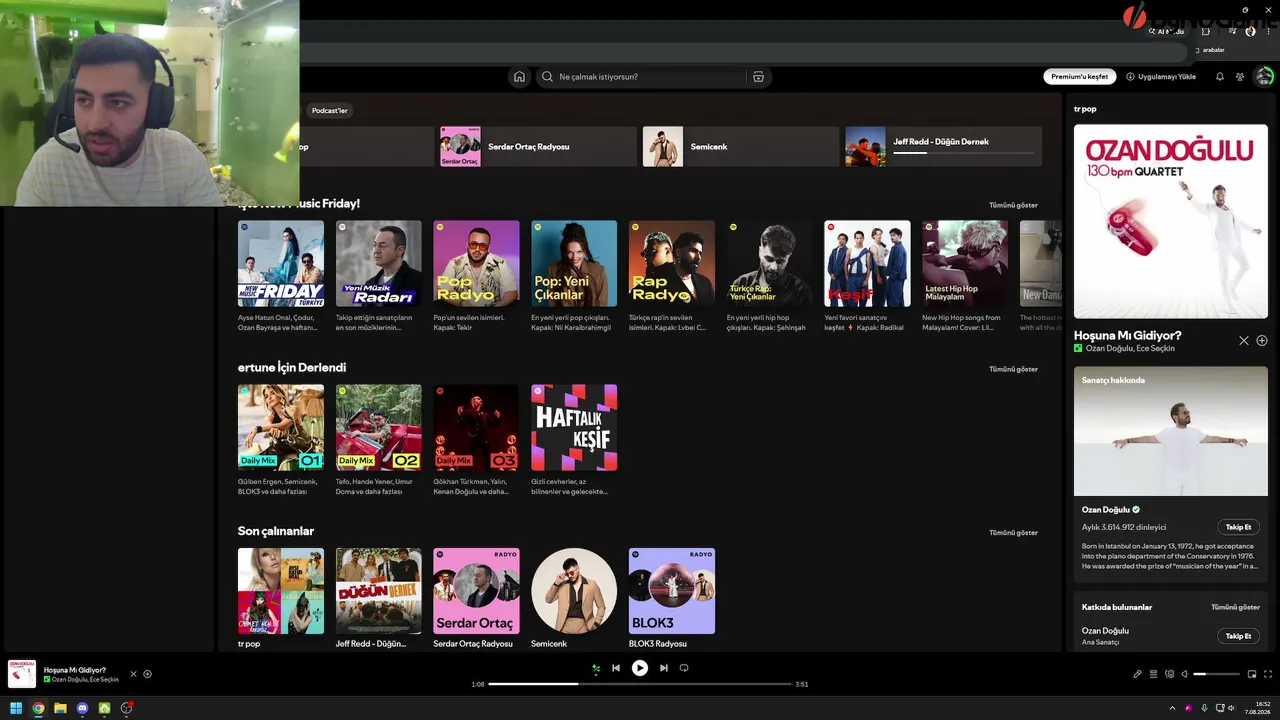
Task: Open the Serdar Ortaç Radyosu shortcut tile
Action: tap(538, 146)
